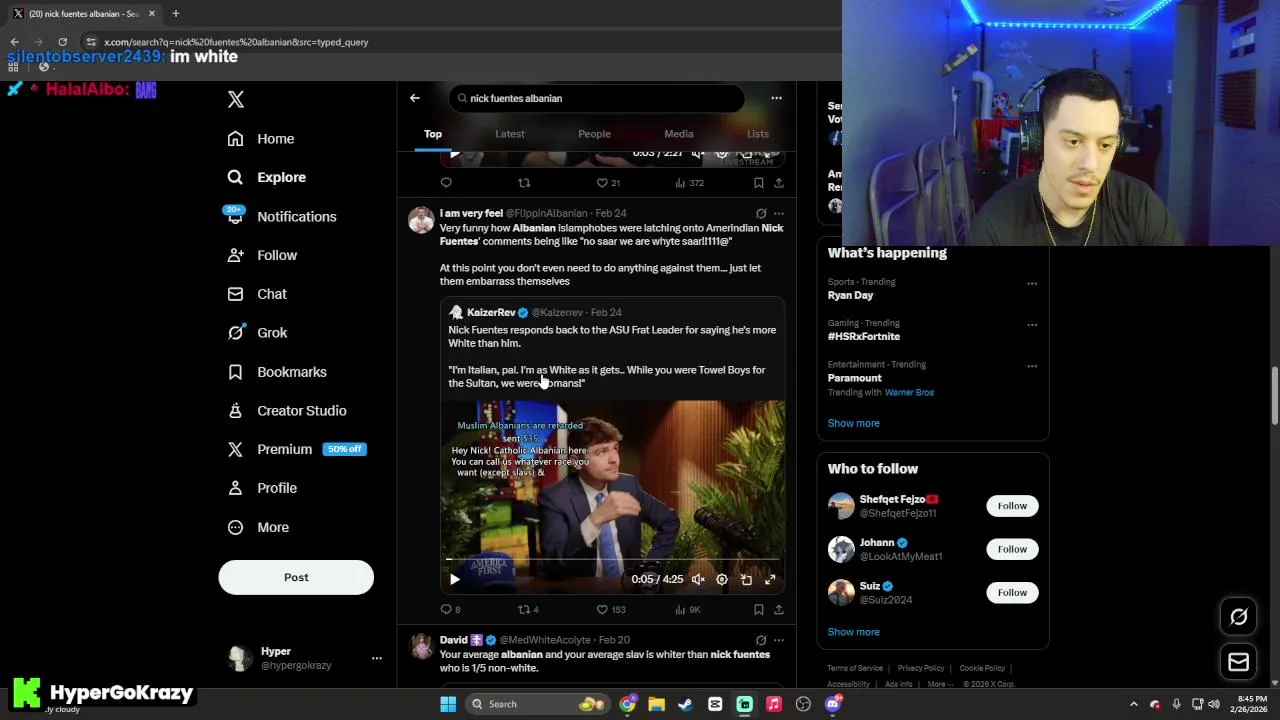This screenshot has width=1280, height=720.
Task: Play the Nick Fuentes video
Action: [x=455, y=579]
